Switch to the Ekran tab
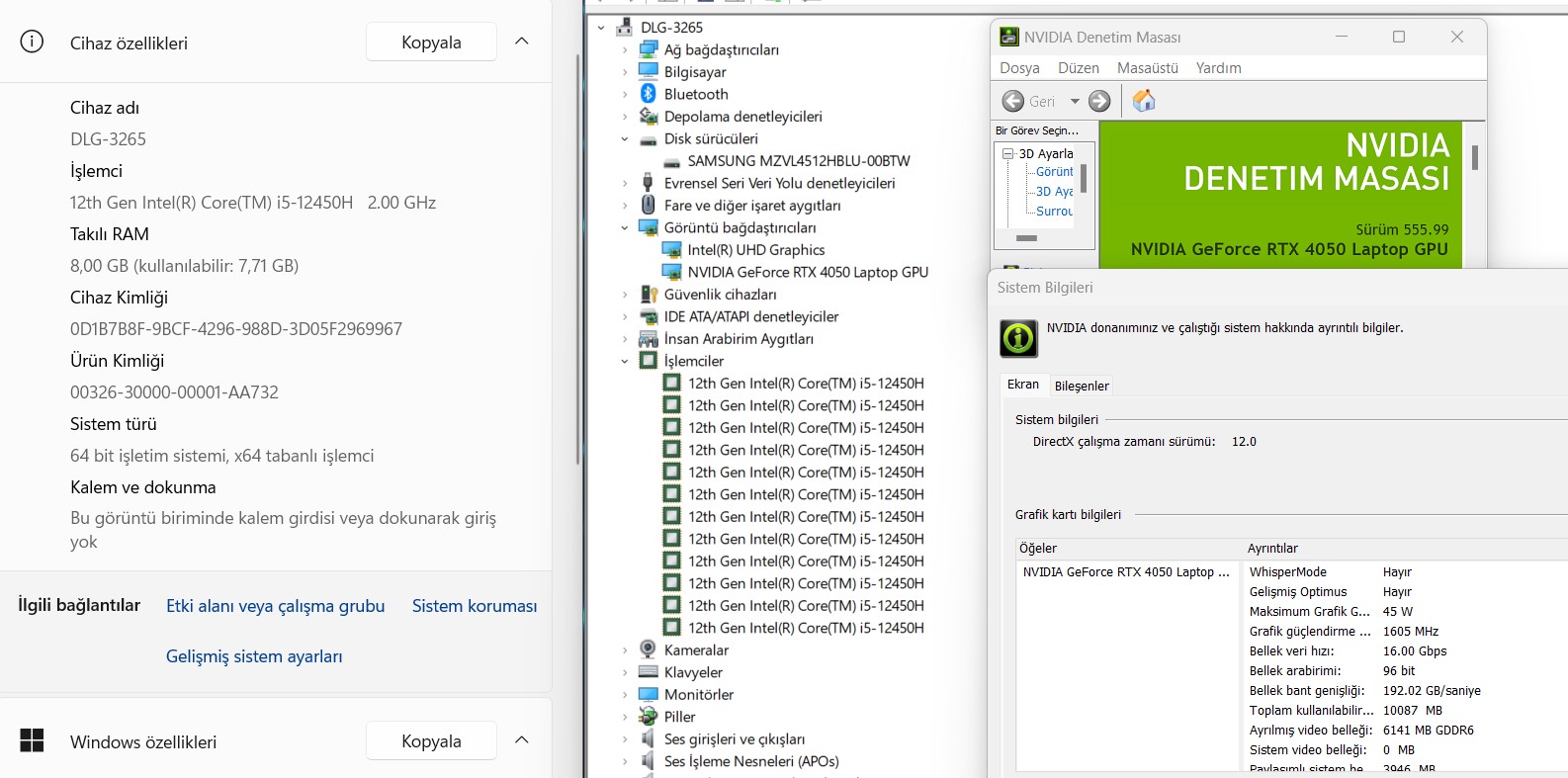Viewport: 1568px width, 778px height. coord(1023,385)
